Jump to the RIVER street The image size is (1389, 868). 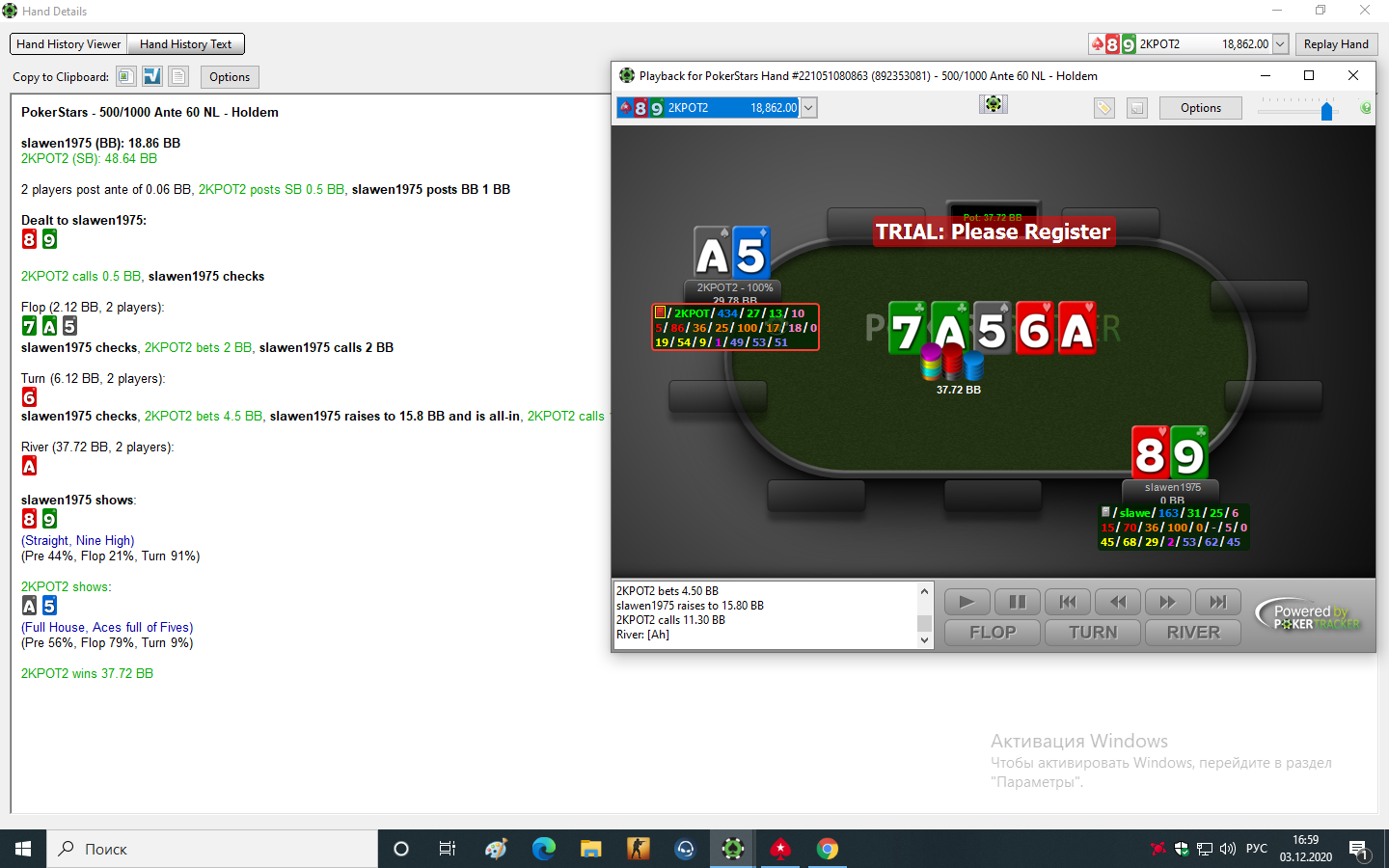click(x=1193, y=633)
